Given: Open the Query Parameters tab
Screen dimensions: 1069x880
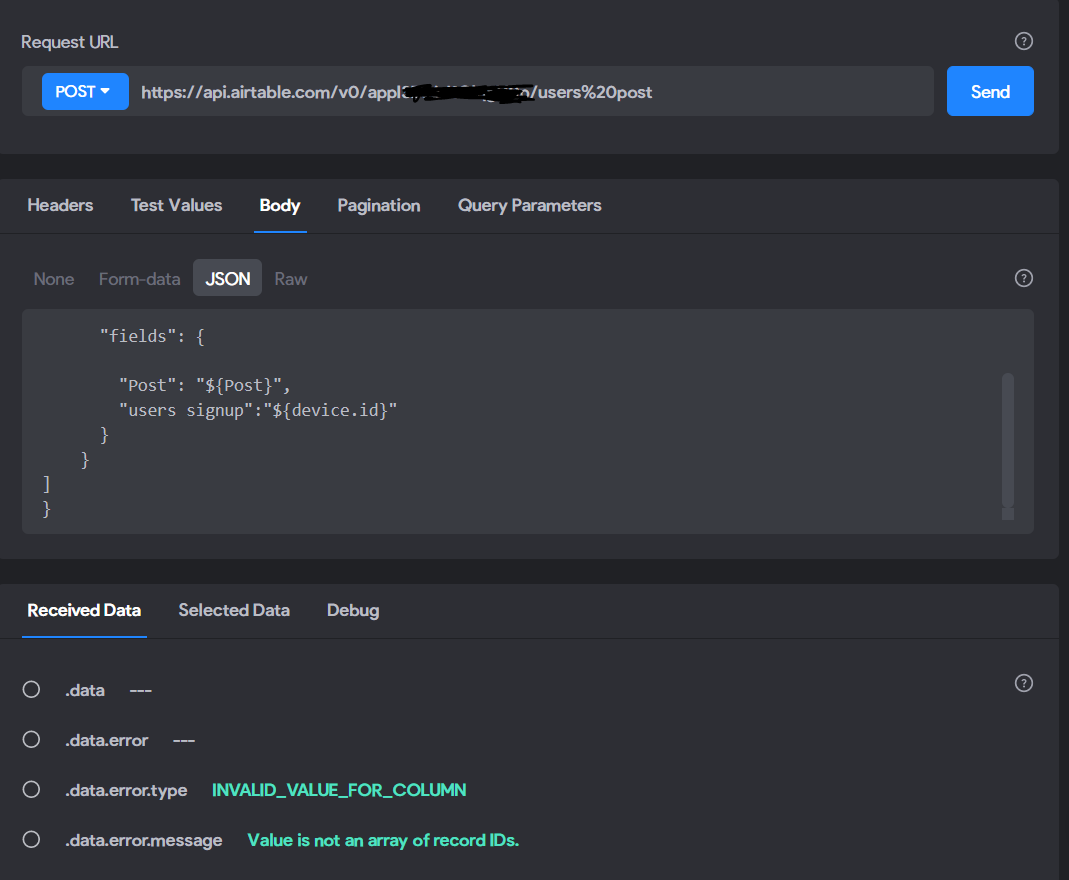Looking at the screenshot, I should point(530,205).
